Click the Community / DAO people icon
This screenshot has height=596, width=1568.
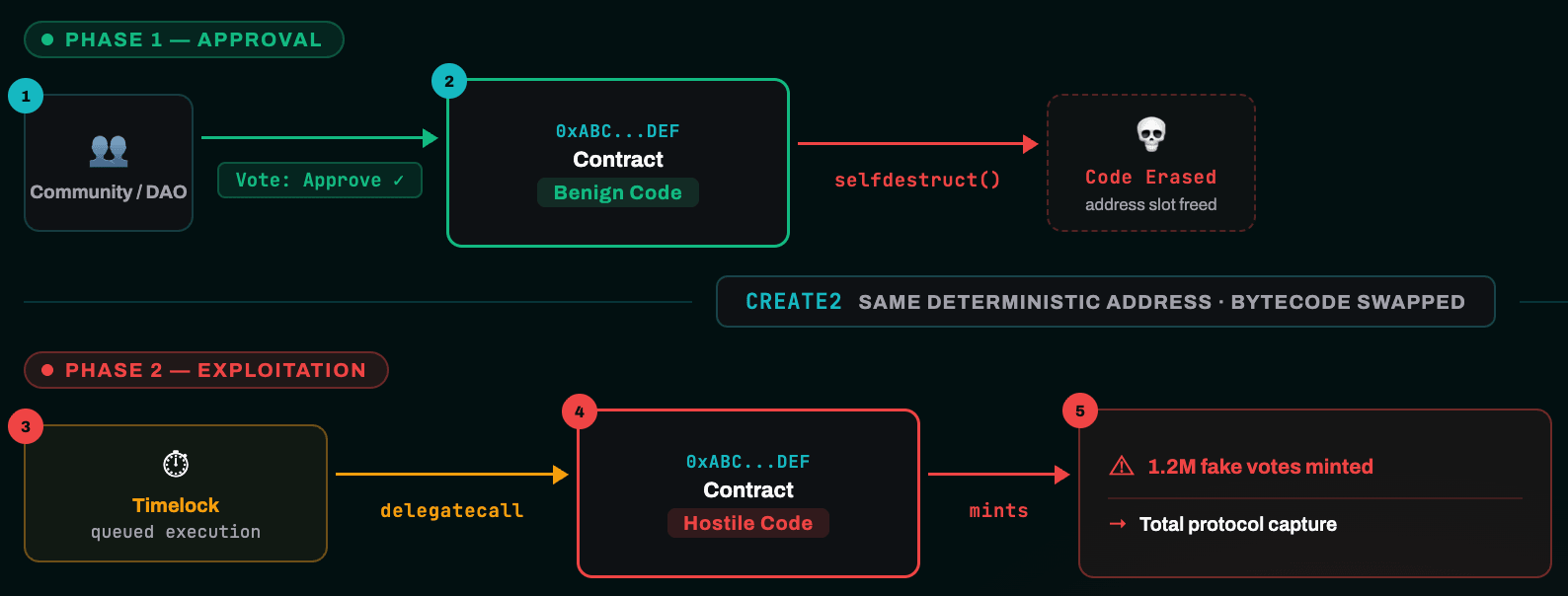(109, 150)
